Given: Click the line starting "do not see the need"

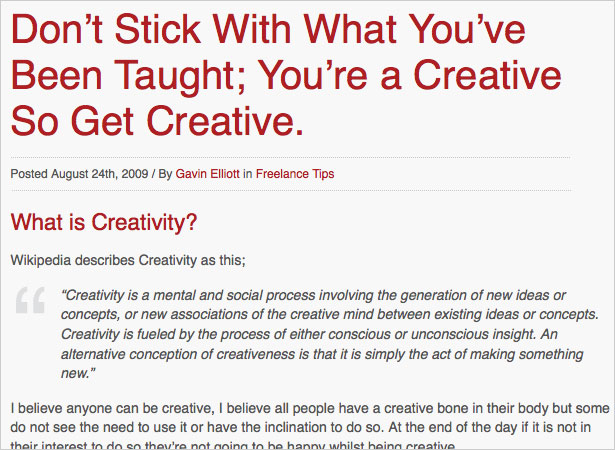Looking at the screenshot, I should point(300,427).
